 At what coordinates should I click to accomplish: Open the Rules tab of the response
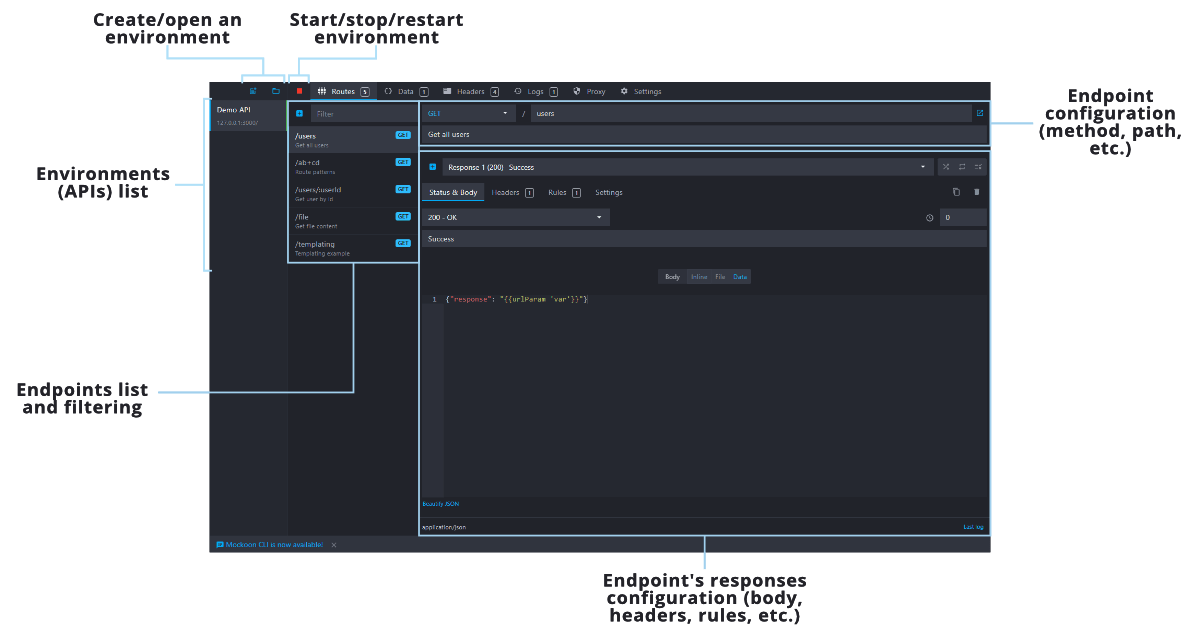coord(557,192)
